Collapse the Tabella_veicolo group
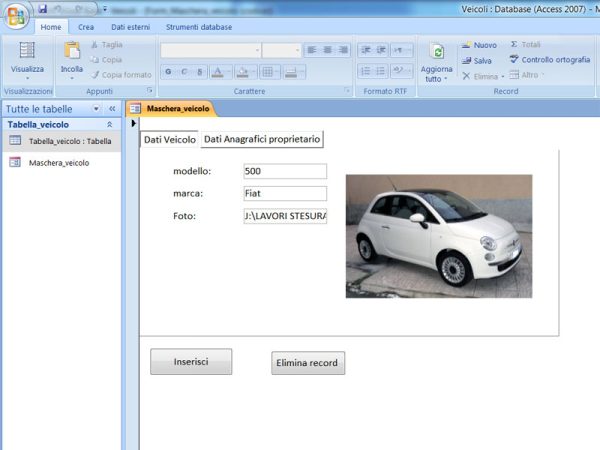Viewport: 600px width, 450px height. click(109, 125)
